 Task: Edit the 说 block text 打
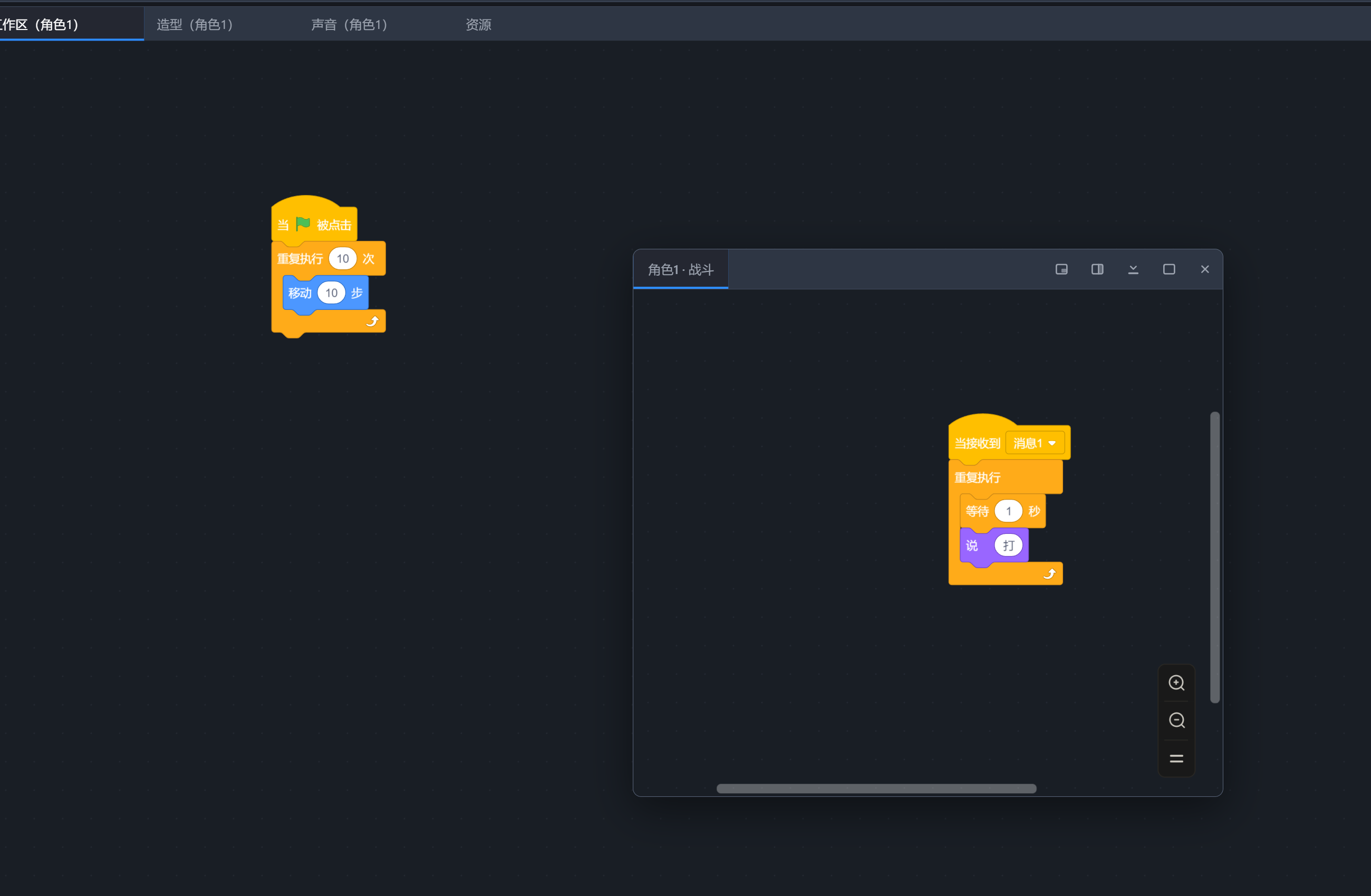(x=1008, y=546)
